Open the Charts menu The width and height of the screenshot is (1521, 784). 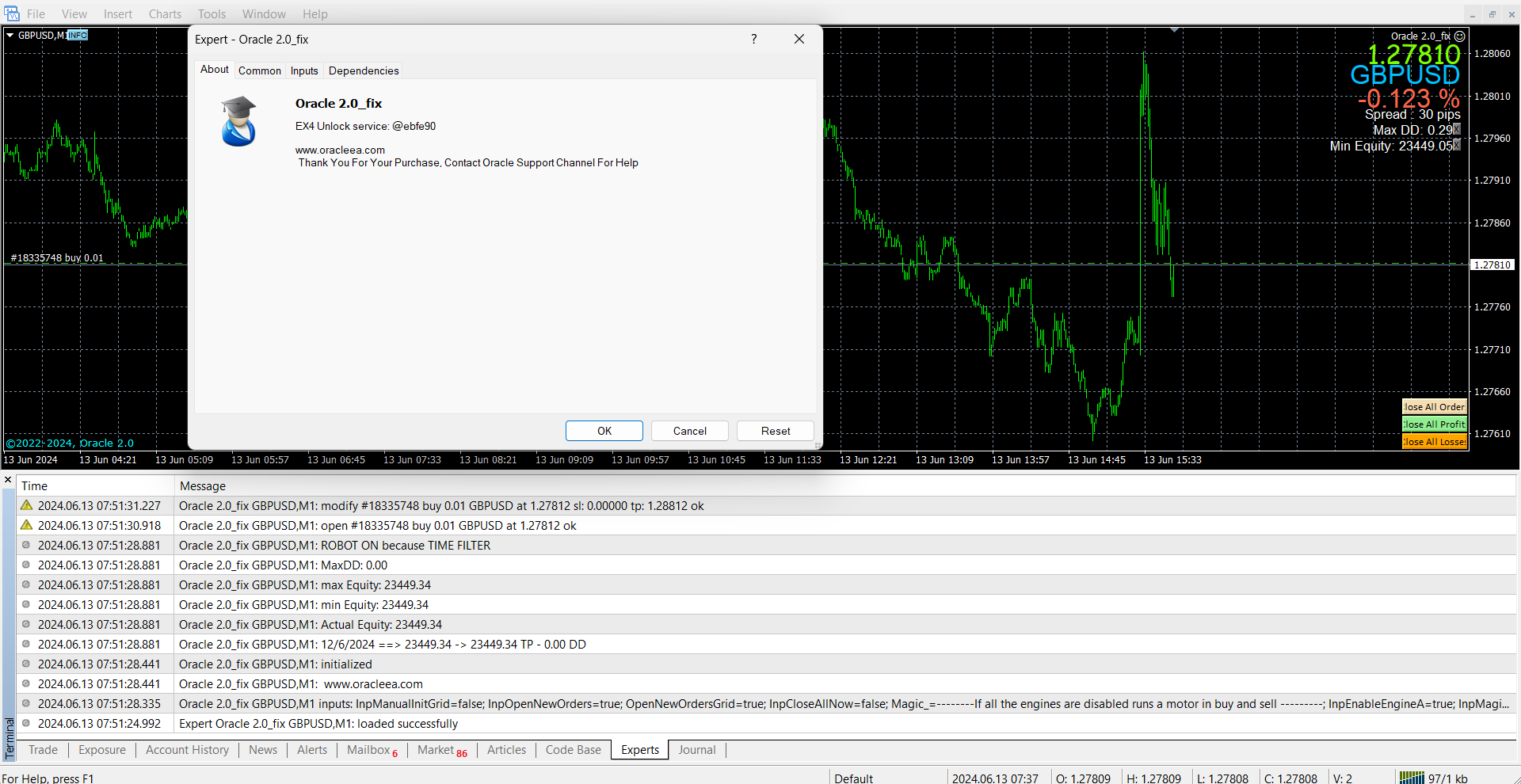[165, 14]
